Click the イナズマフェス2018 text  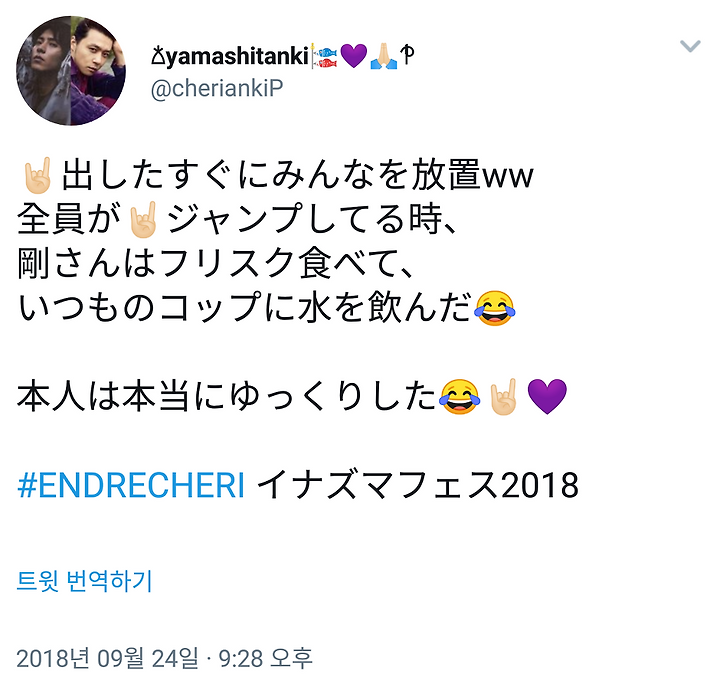[417, 485]
